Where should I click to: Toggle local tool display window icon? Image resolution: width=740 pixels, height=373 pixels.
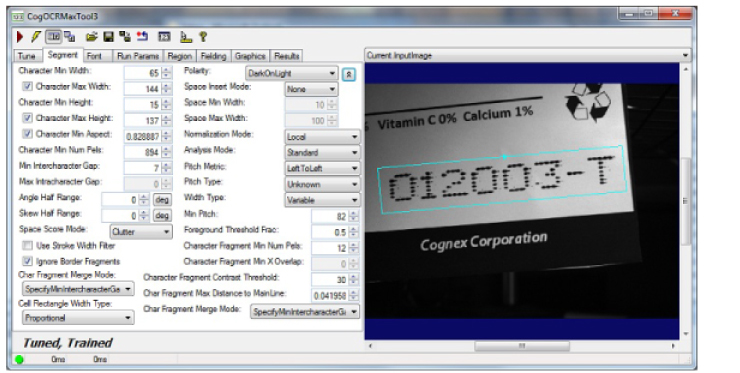[x=54, y=36]
